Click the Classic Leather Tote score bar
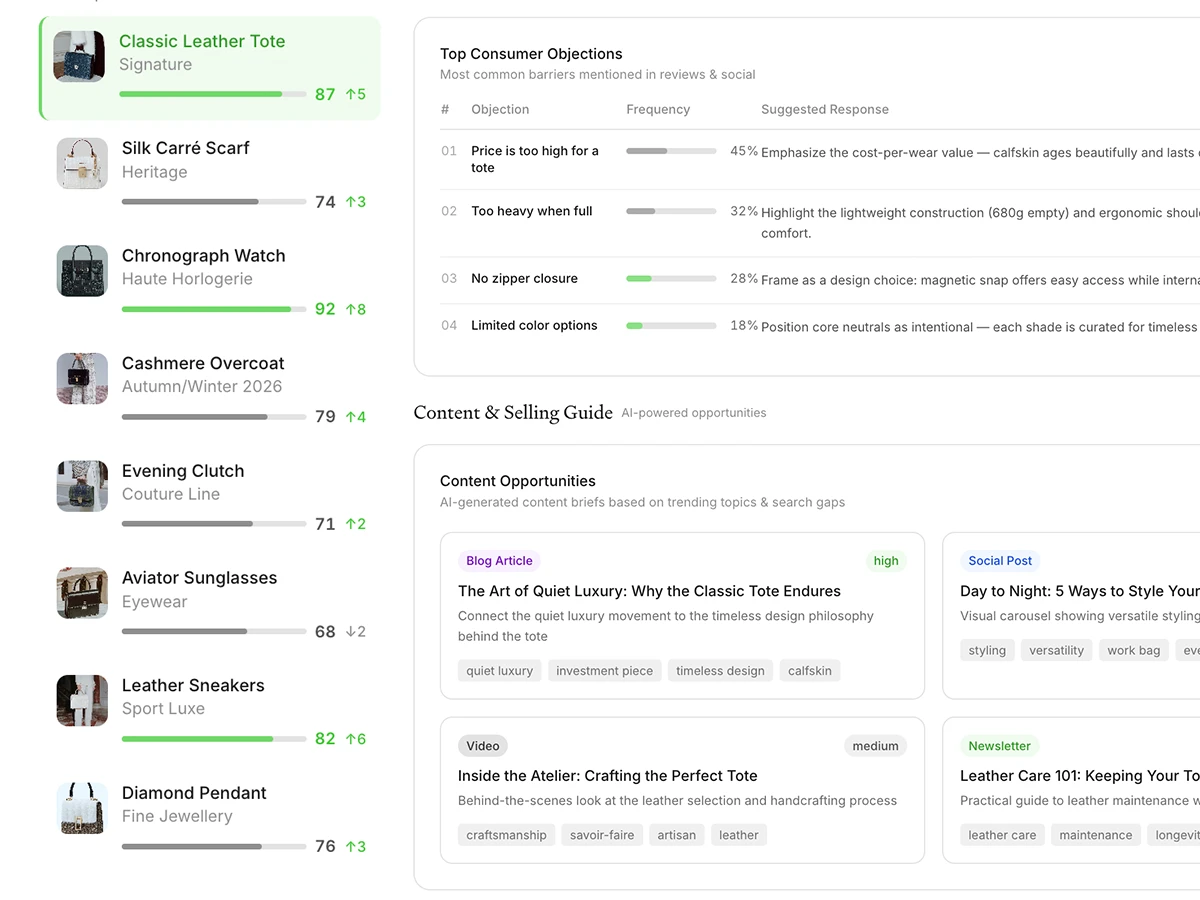 [x=212, y=94]
